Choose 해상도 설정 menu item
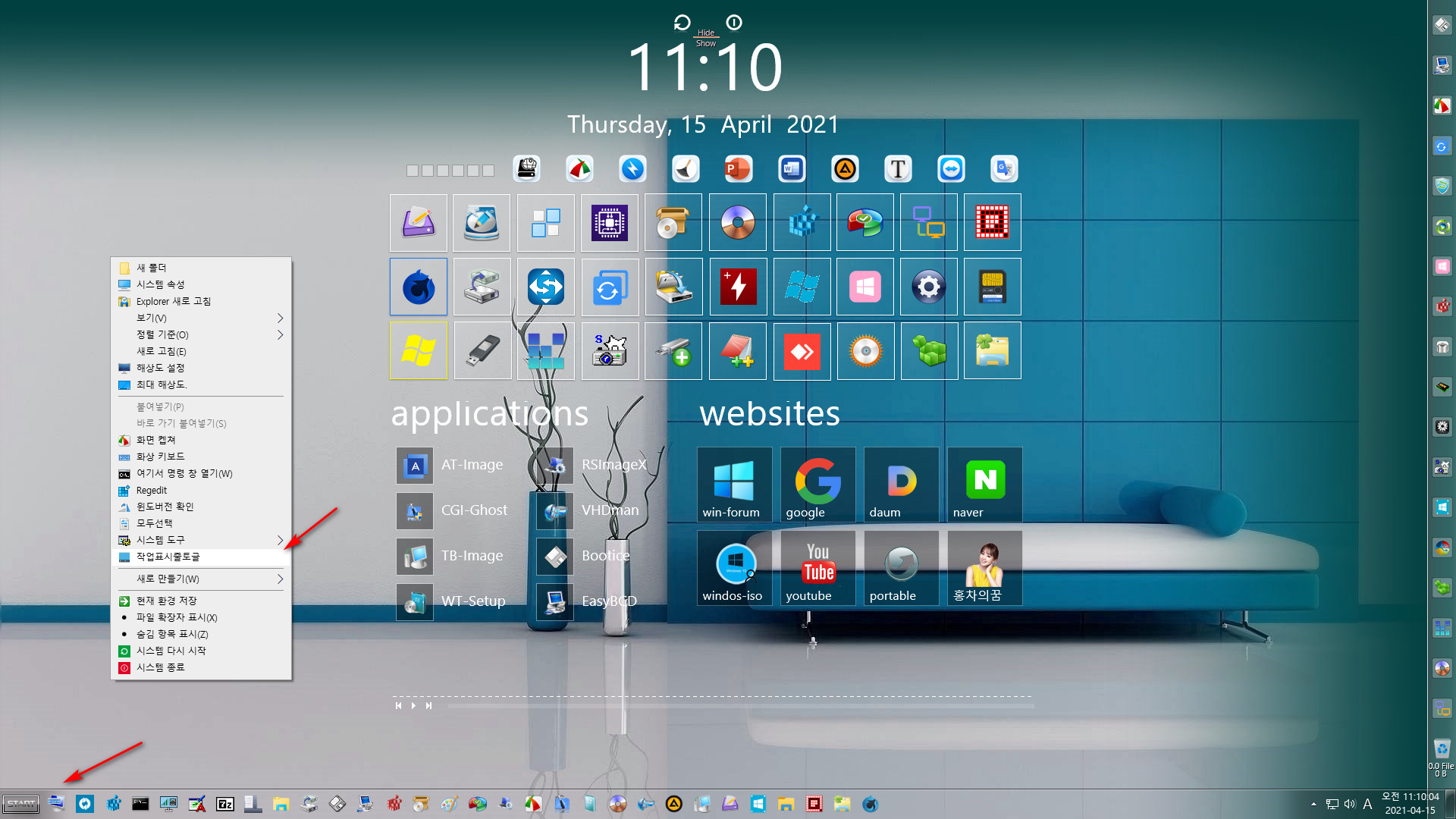This screenshot has height=819, width=1456. click(201, 368)
